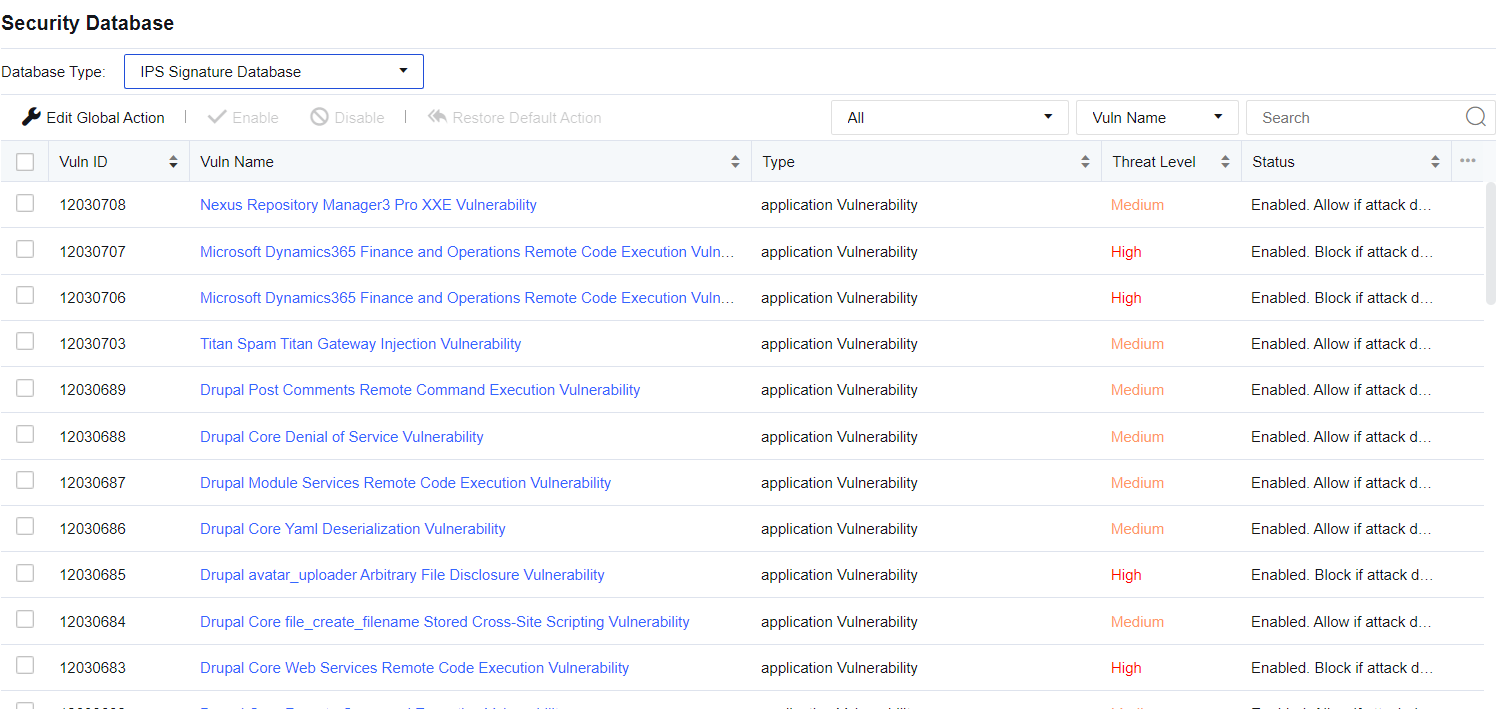Check the box for Vuln ID 12030708

pos(25,203)
